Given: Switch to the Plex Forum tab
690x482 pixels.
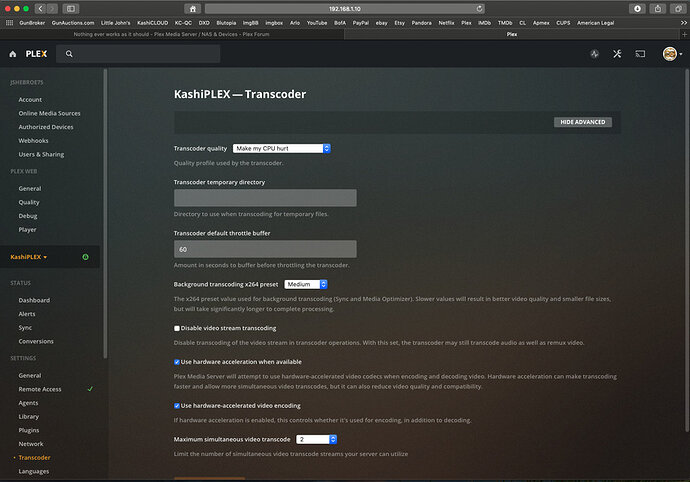Looking at the screenshot, I should point(171,34).
